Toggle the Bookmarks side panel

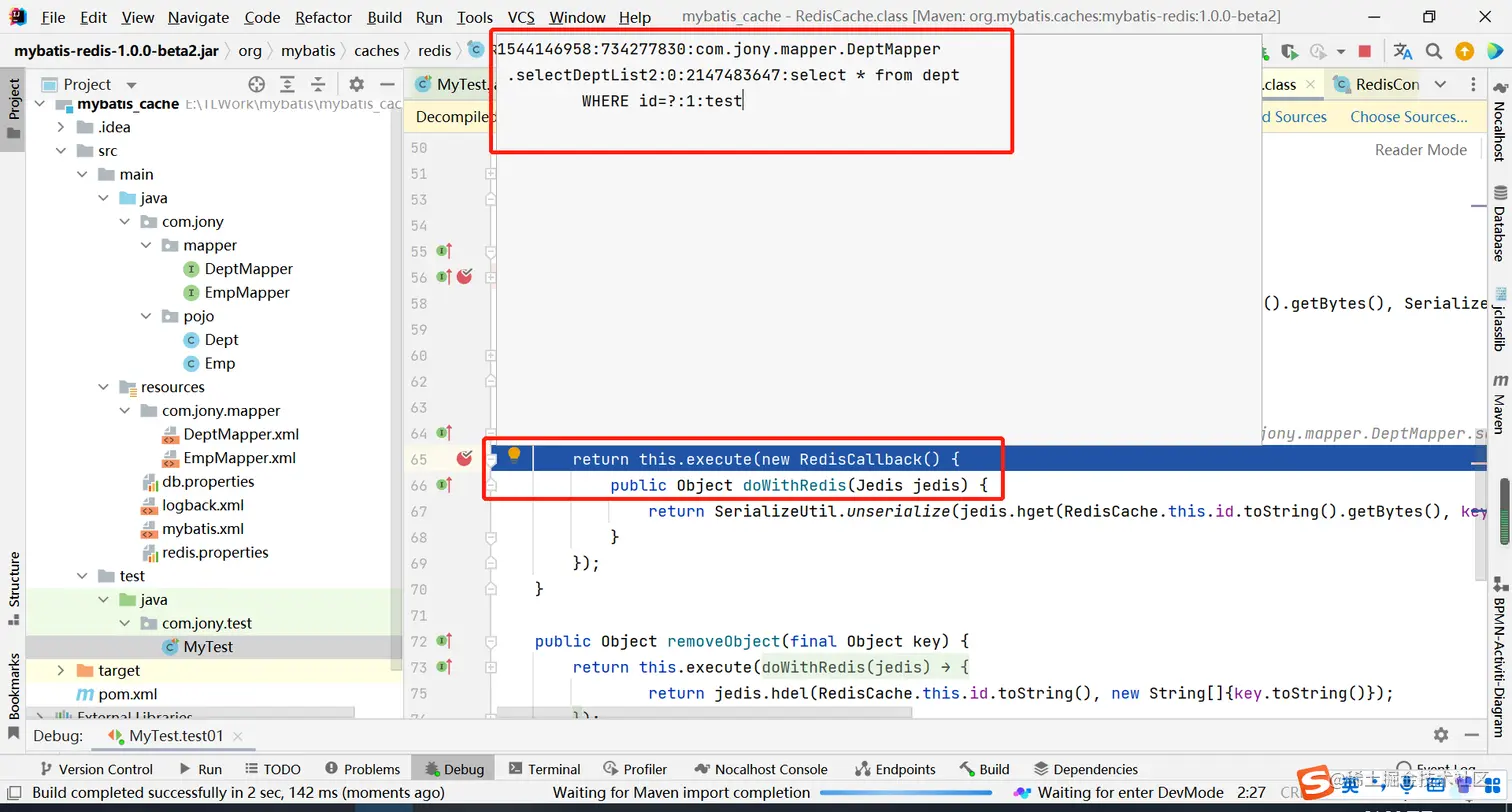pos(14,695)
